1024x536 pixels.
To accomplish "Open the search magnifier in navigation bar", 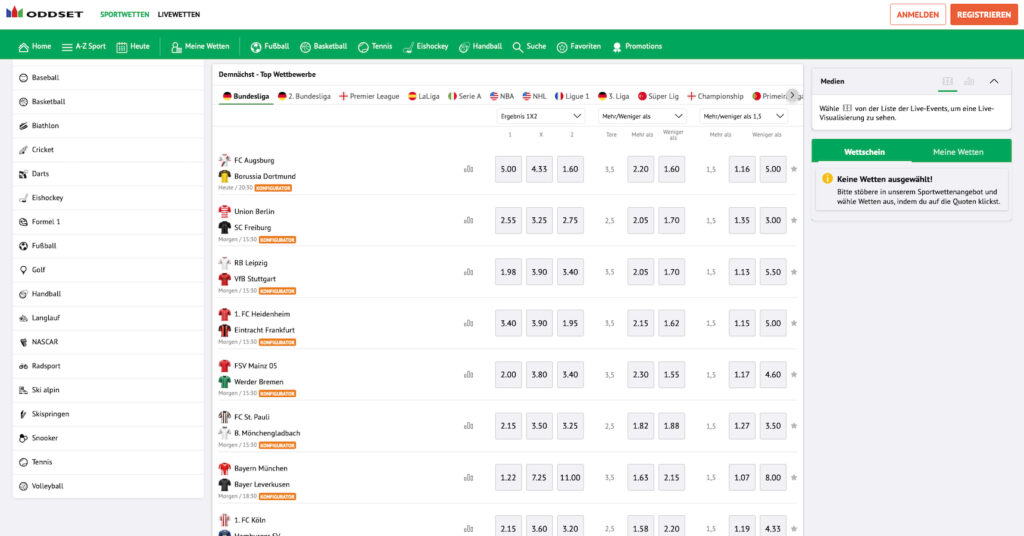I will 517,47.
